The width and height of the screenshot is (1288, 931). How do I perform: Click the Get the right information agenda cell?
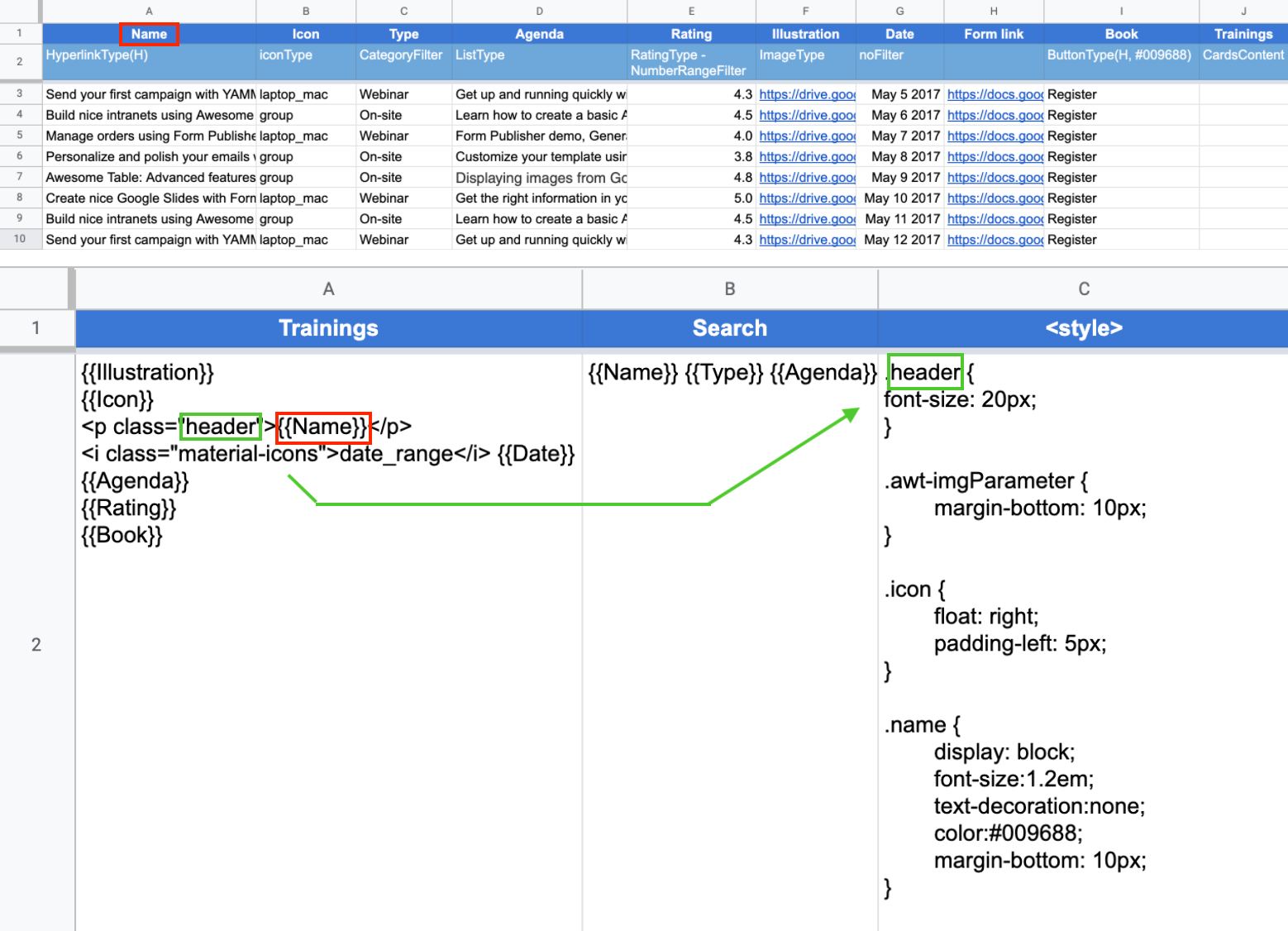(540, 198)
